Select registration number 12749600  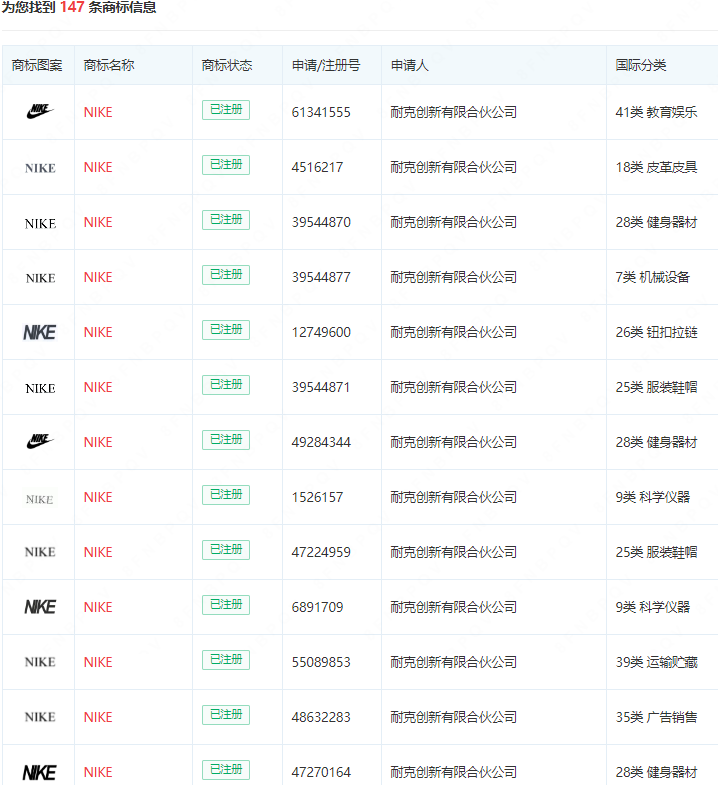(321, 332)
